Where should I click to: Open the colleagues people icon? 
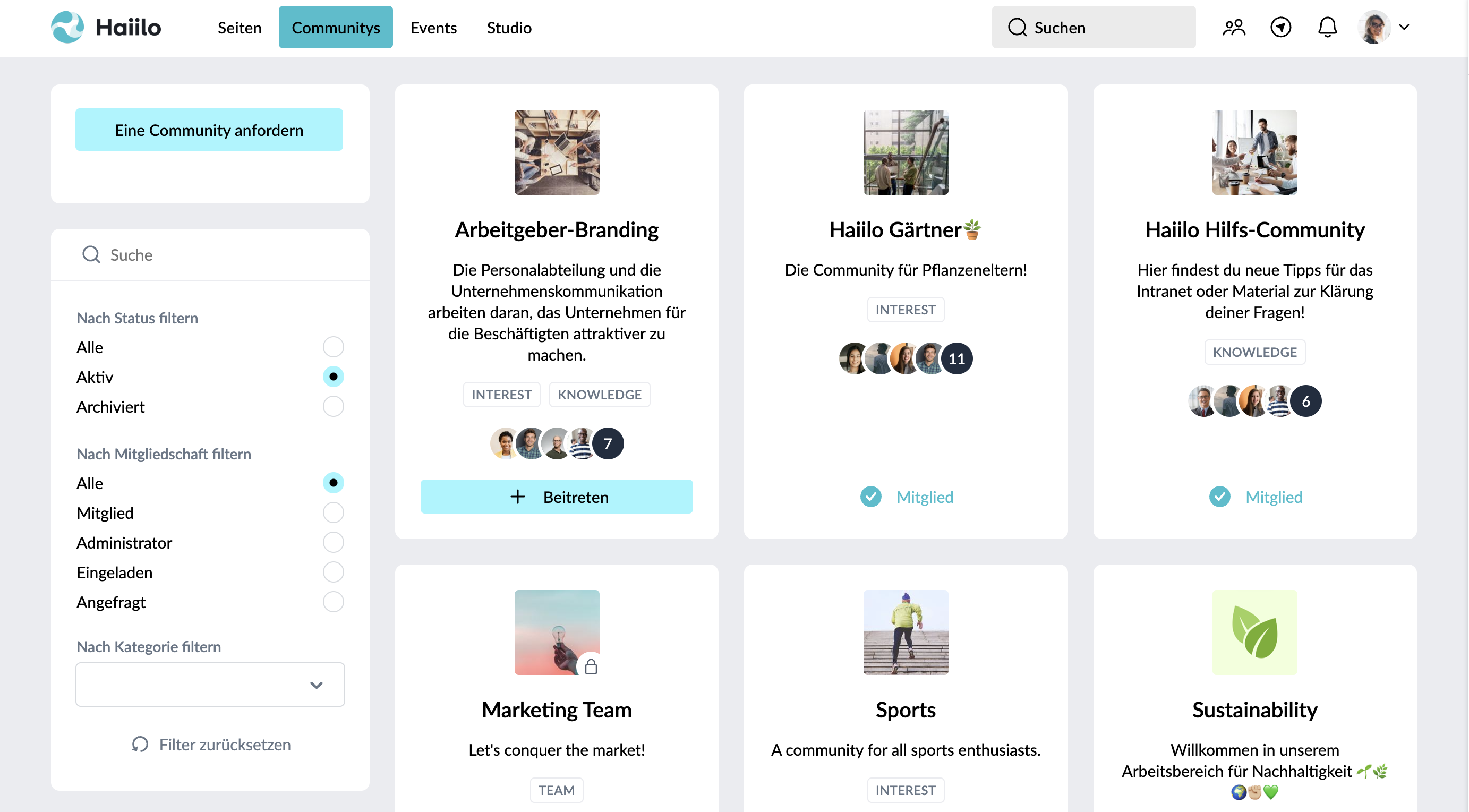pyautogui.click(x=1234, y=28)
